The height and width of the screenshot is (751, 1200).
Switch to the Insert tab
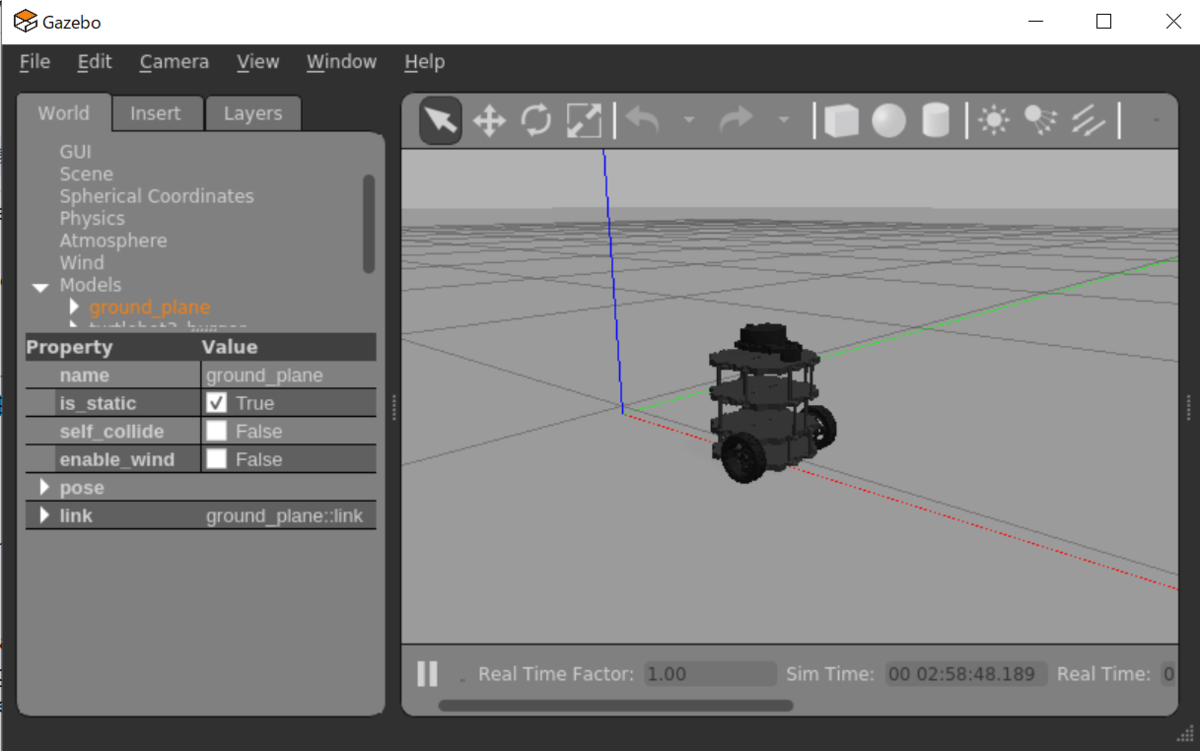(x=157, y=113)
